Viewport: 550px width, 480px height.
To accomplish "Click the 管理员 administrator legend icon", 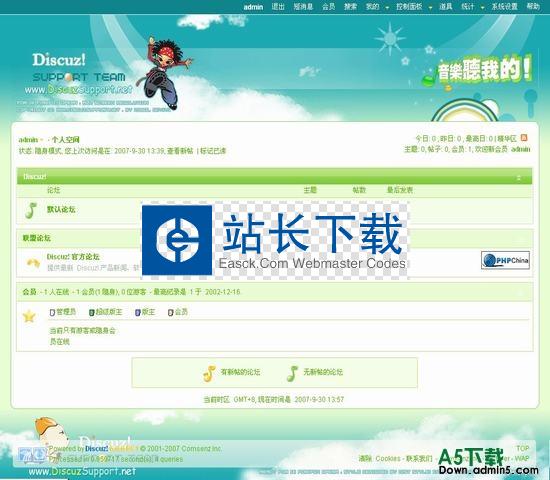I will tap(52, 312).
